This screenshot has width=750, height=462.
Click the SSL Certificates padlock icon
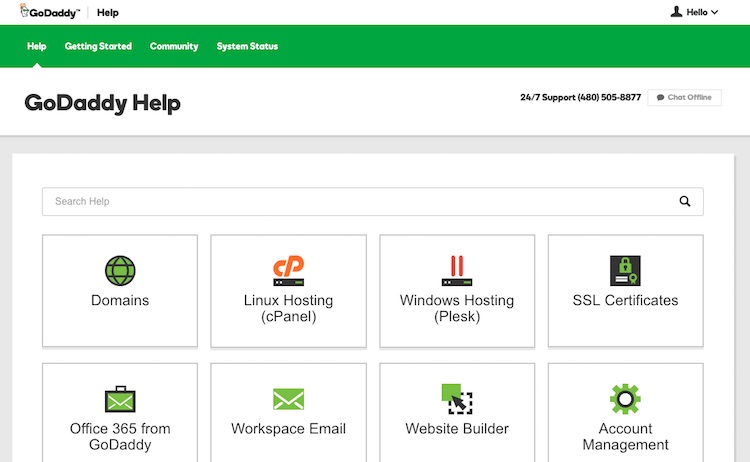click(625, 271)
